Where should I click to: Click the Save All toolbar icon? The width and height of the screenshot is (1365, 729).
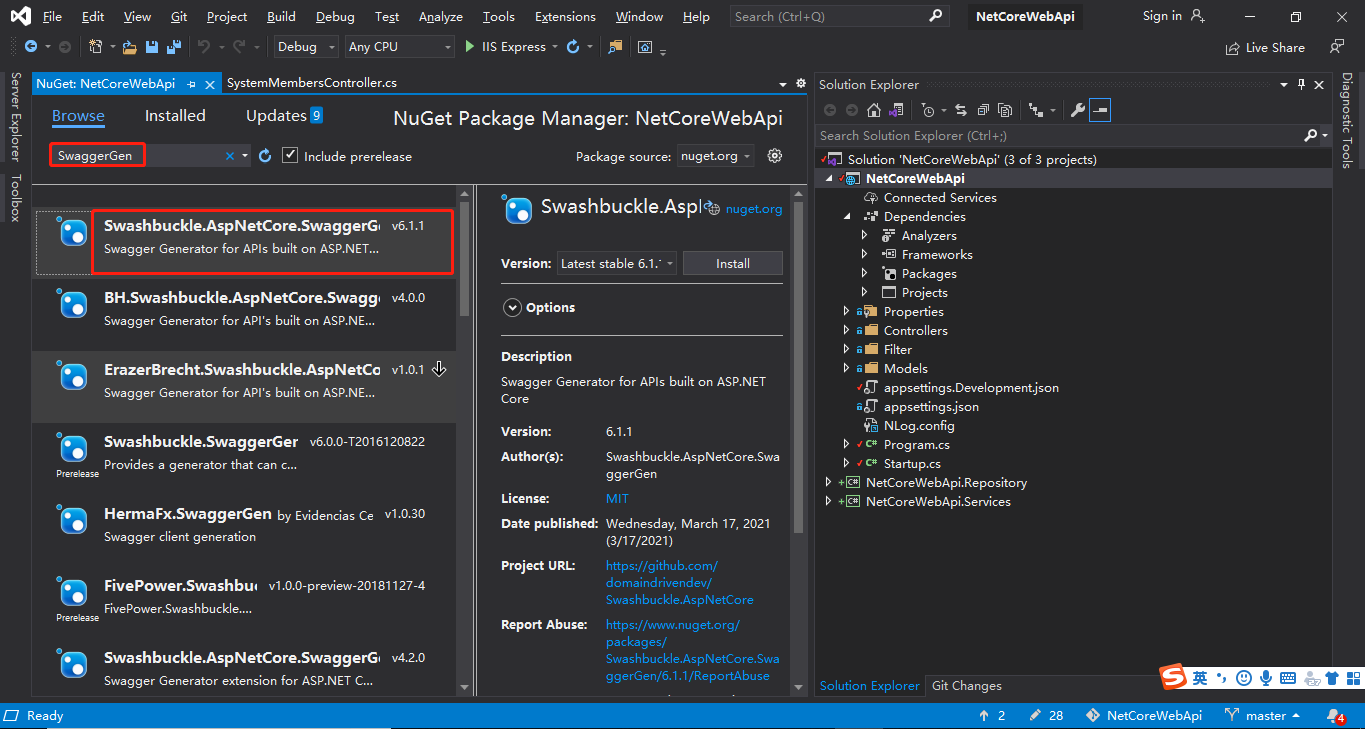pos(173,47)
